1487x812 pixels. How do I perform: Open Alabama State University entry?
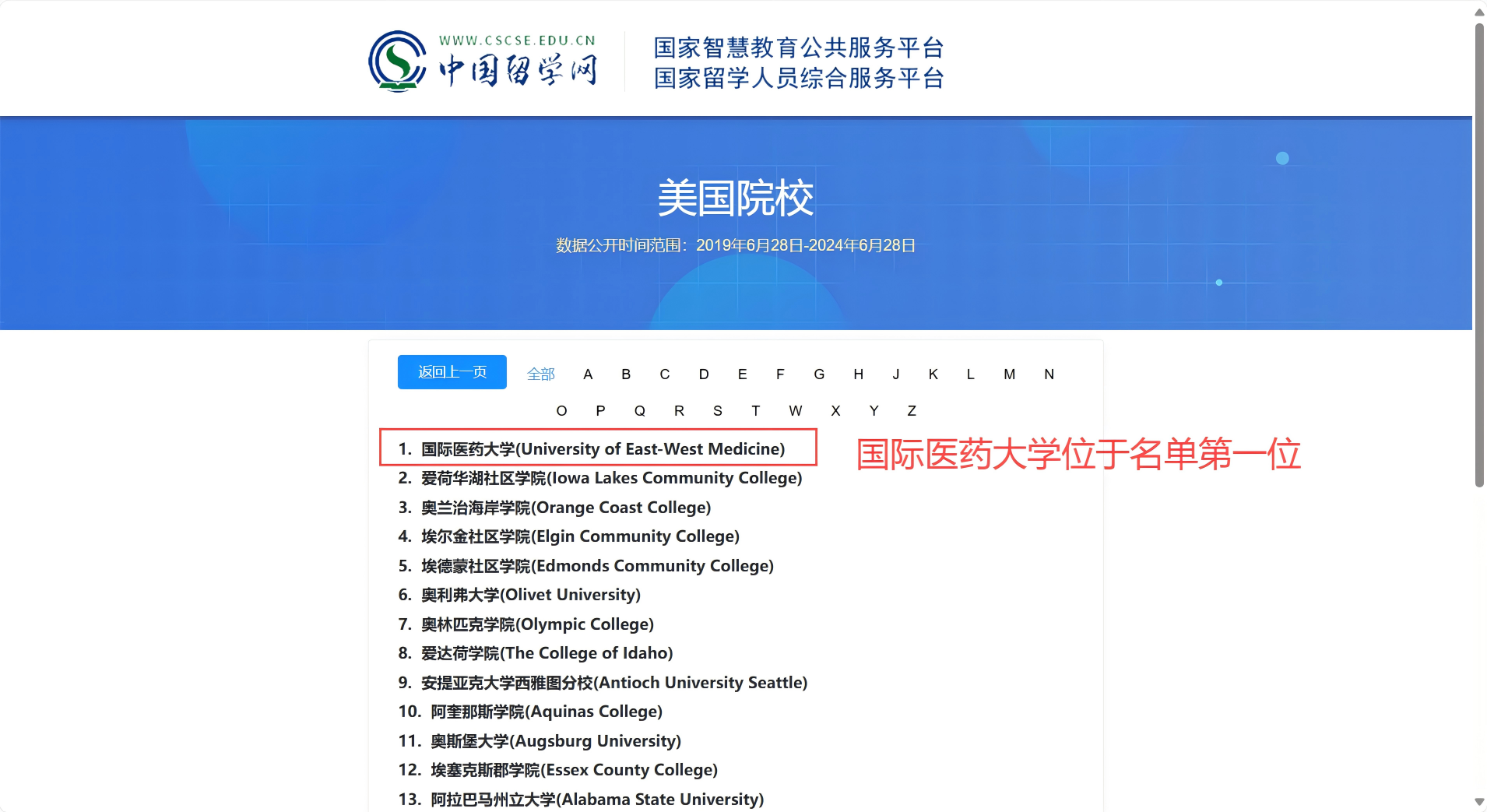click(597, 800)
